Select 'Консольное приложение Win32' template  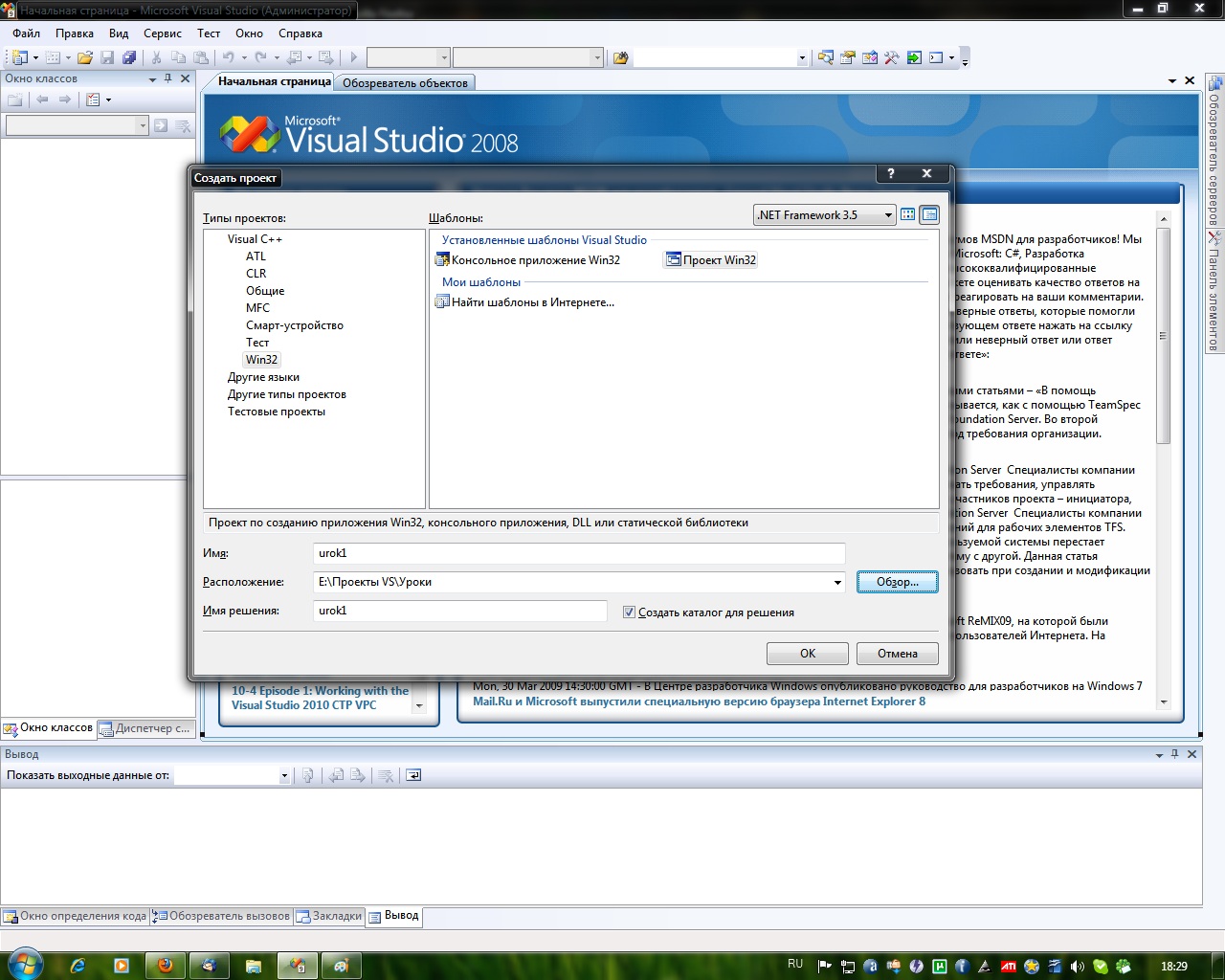pyautogui.click(x=527, y=260)
